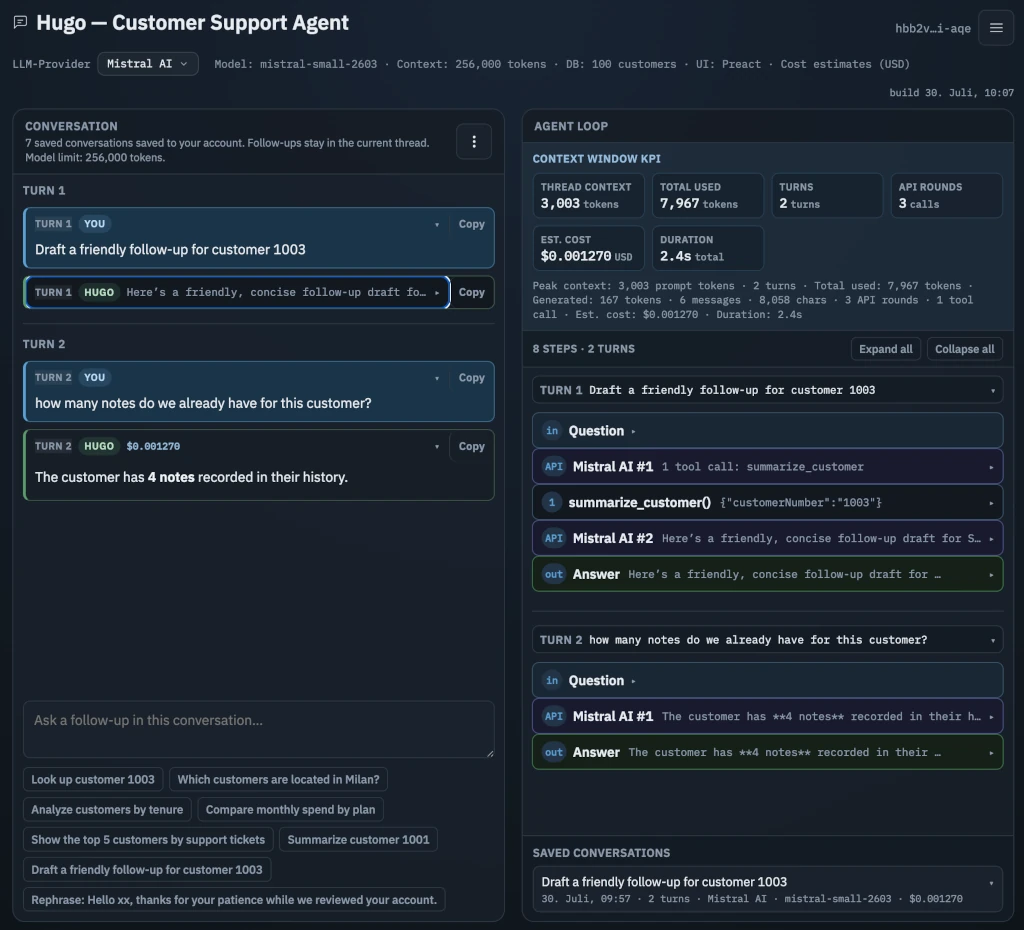Expand the Turn 1 Answer step
This screenshot has width=1024, height=930.
[x=767, y=574]
